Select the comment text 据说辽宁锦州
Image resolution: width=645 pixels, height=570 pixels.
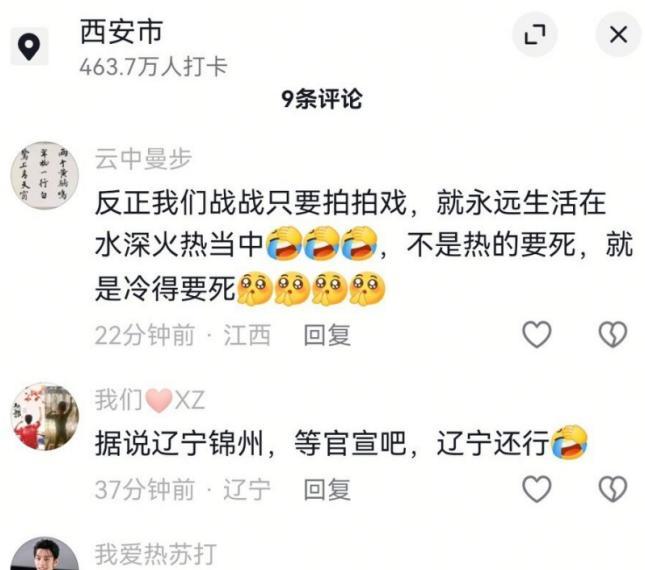341,443
